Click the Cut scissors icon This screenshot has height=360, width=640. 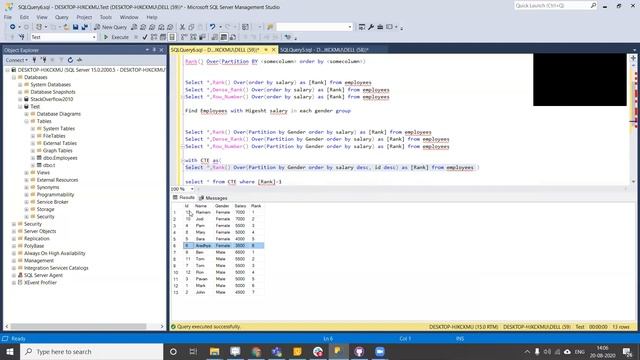tap(182, 27)
